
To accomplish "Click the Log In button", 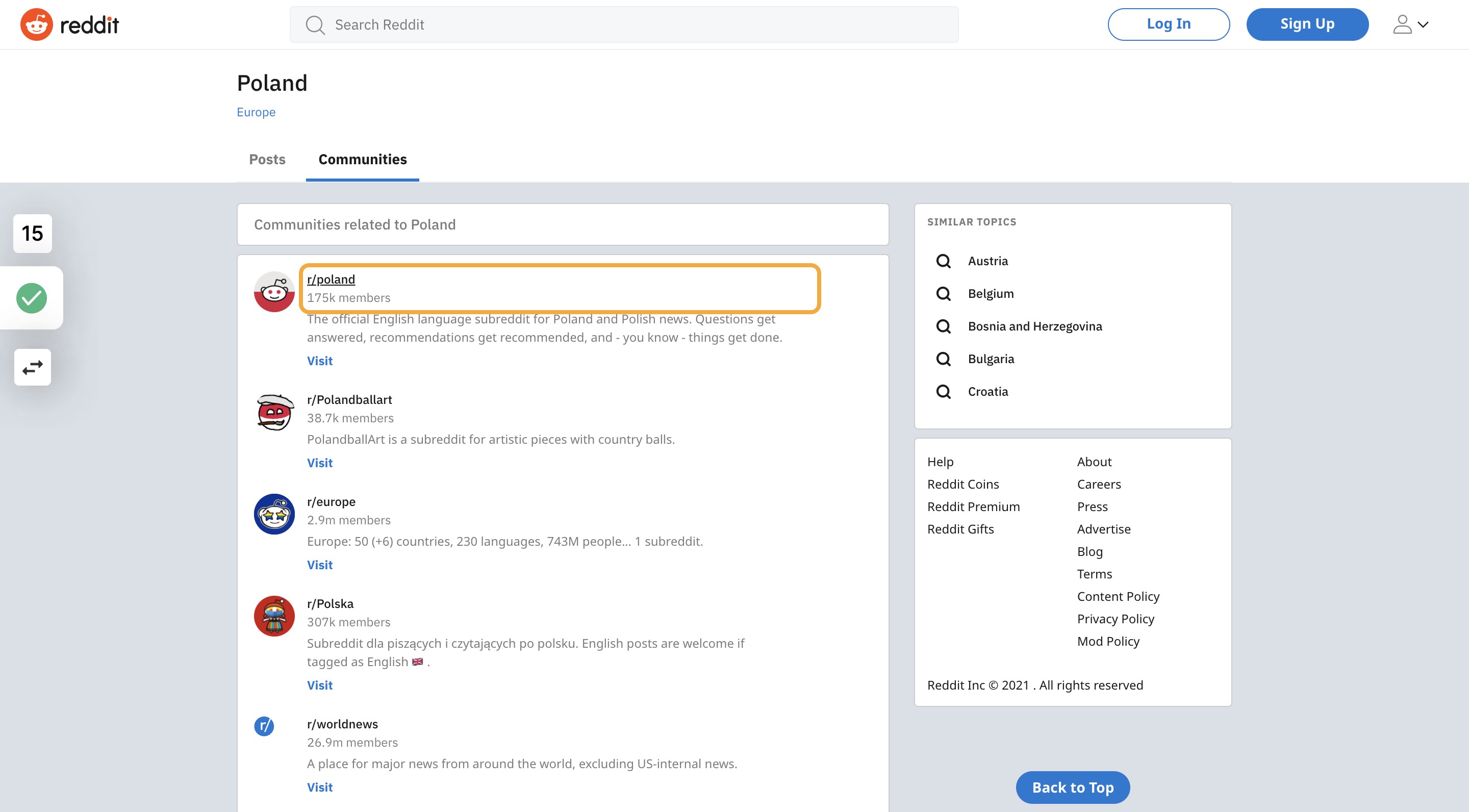I will 1169,24.
